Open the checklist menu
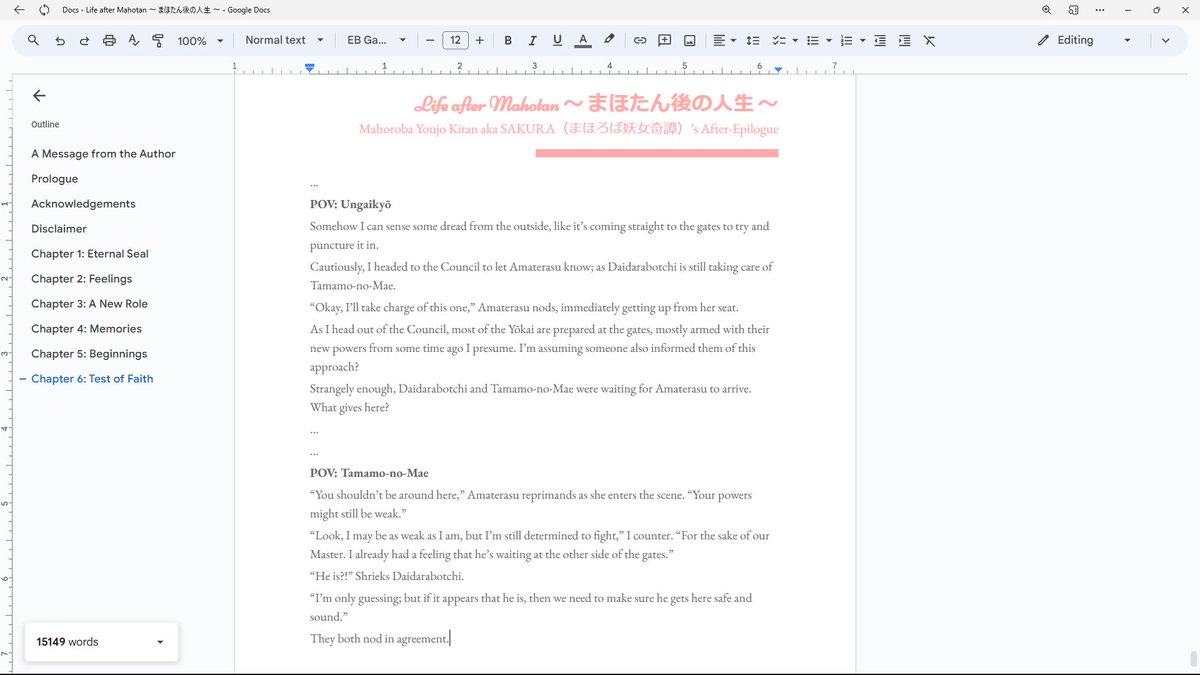 pos(785,40)
